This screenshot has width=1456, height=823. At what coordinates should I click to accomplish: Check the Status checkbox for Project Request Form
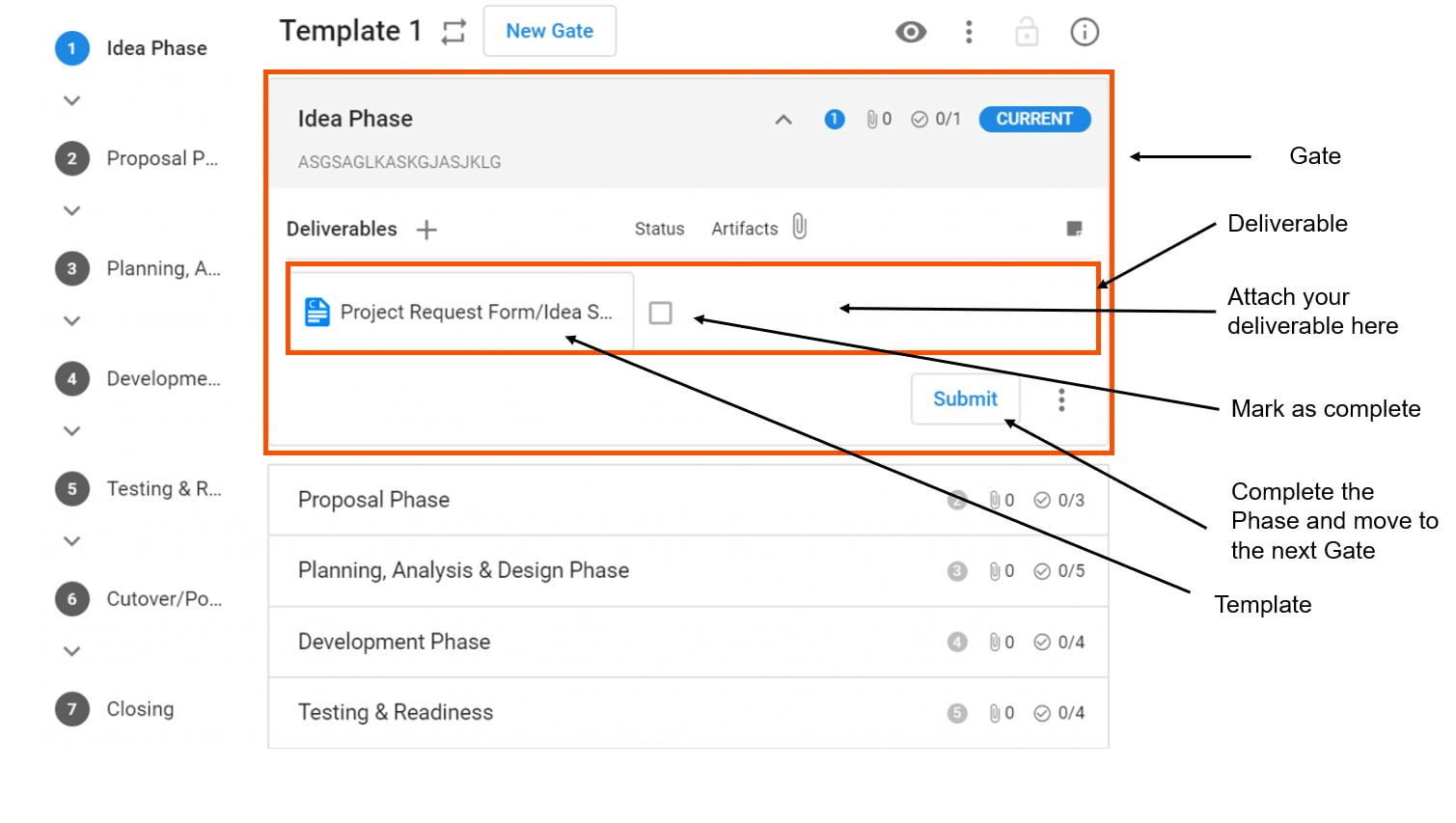tap(661, 313)
